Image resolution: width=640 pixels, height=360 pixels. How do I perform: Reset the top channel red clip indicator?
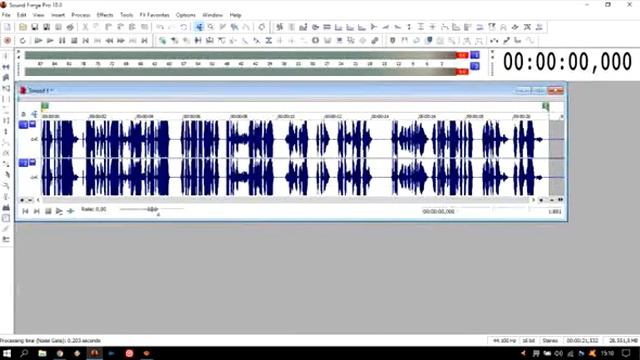pos(462,55)
